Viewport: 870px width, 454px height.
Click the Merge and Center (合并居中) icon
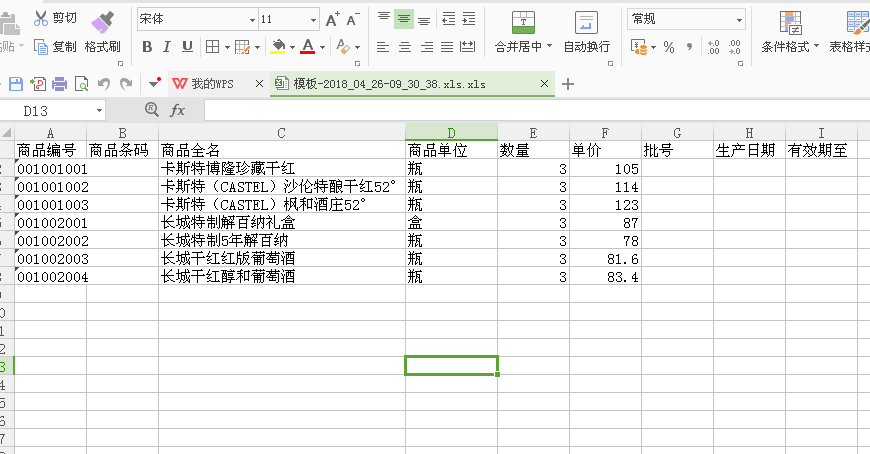(523, 23)
